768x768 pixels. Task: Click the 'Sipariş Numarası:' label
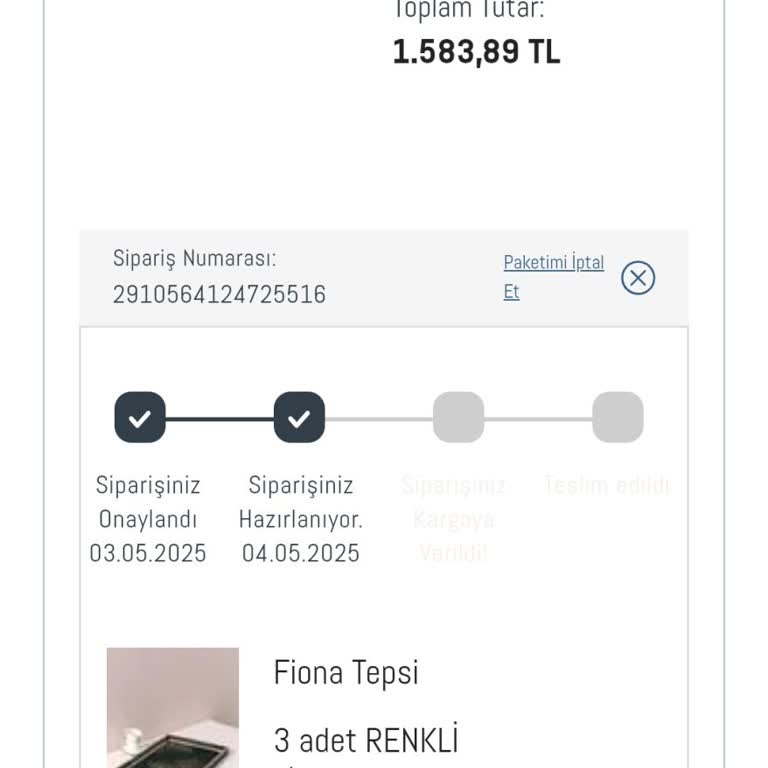(194, 258)
